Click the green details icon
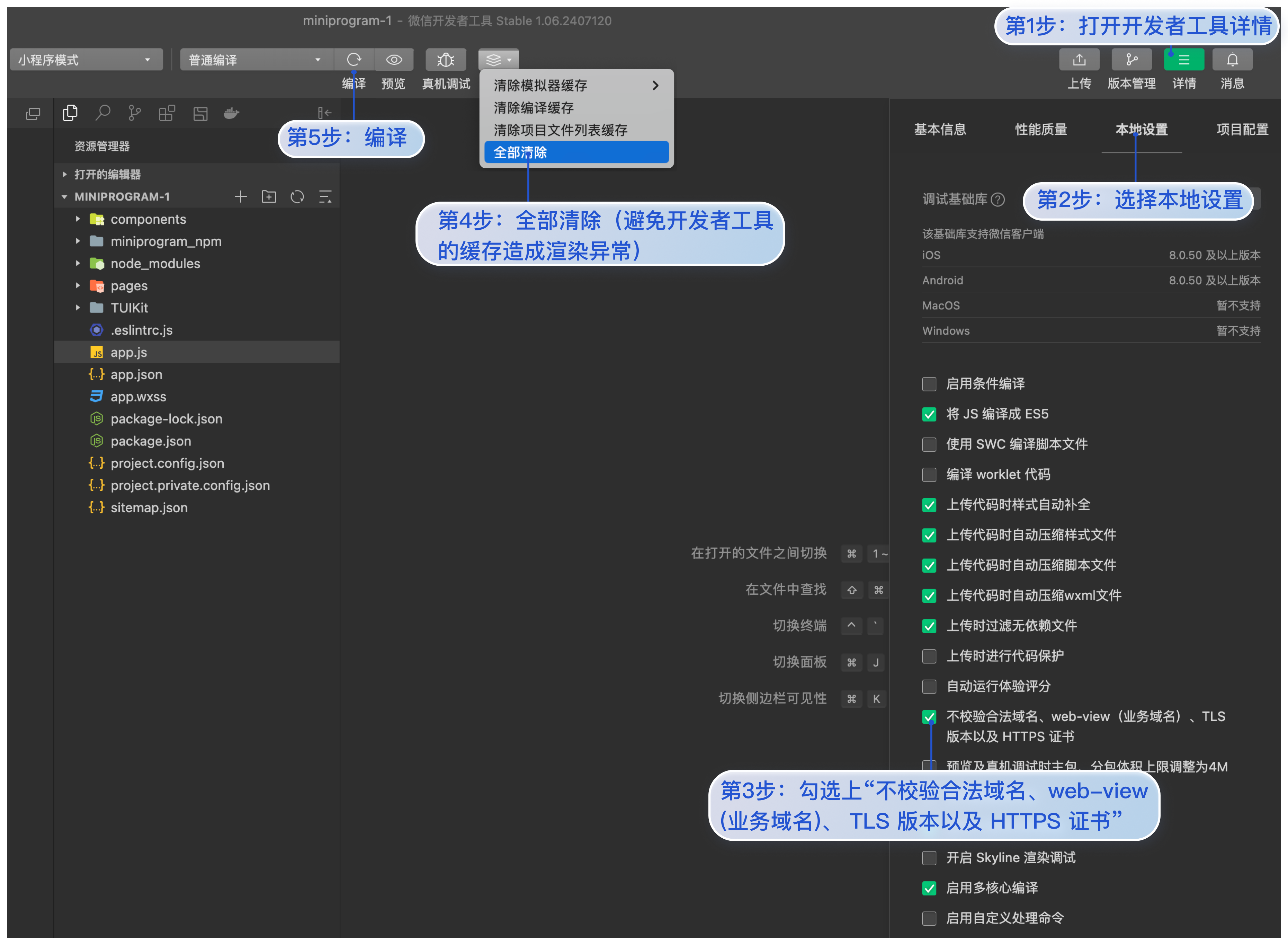This screenshot has width=1288, height=945. click(1183, 60)
